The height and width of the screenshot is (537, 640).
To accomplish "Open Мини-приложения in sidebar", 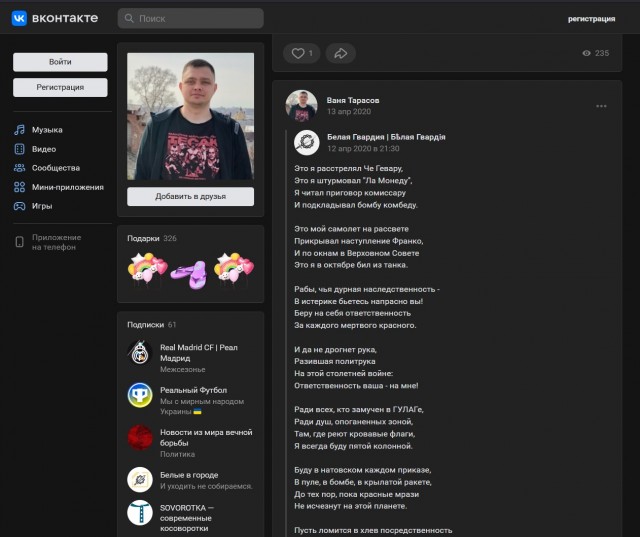I will [66, 187].
